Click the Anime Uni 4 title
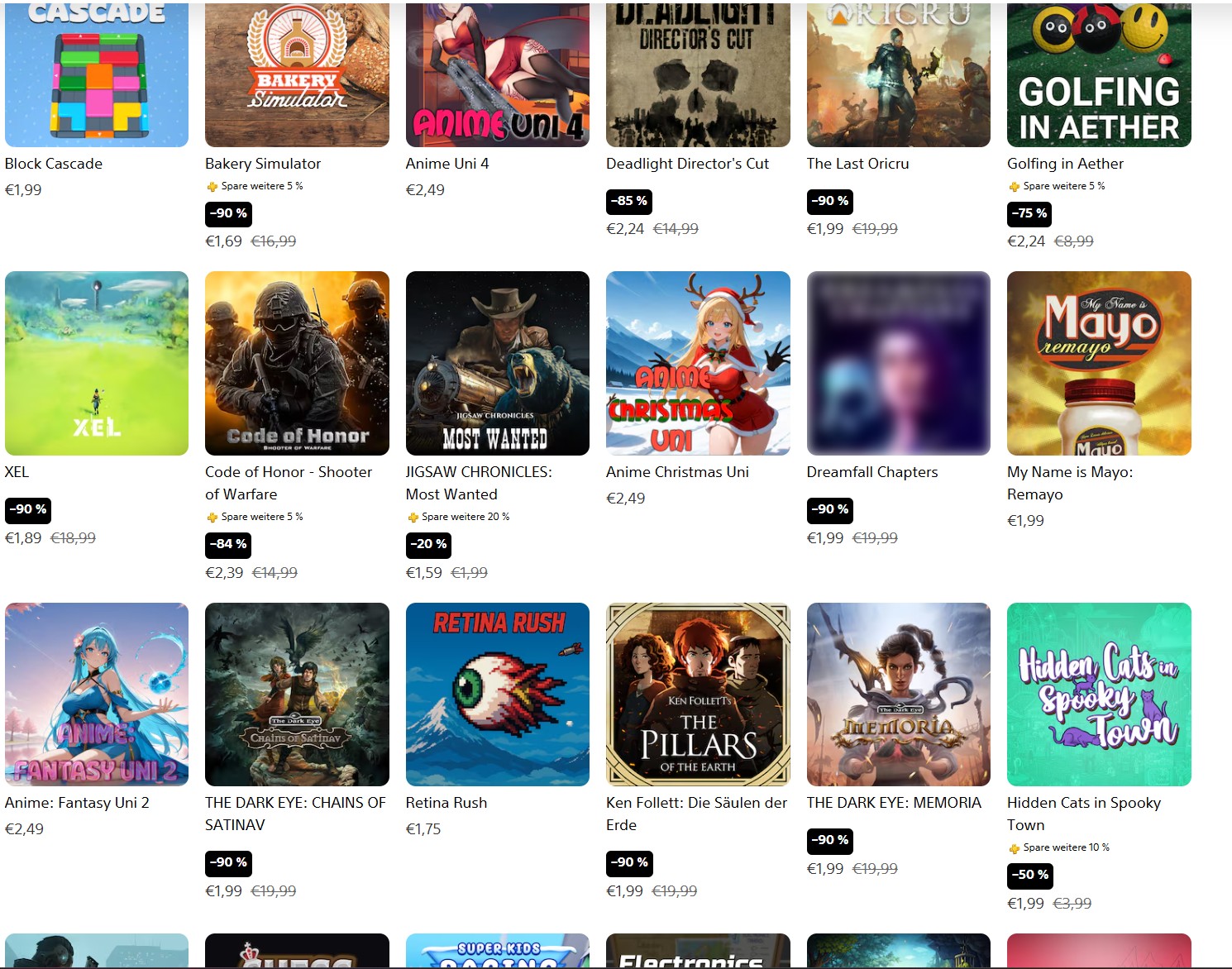The width and height of the screenshot is (1232, 969). pyautogui.click(x=447, y=164)
